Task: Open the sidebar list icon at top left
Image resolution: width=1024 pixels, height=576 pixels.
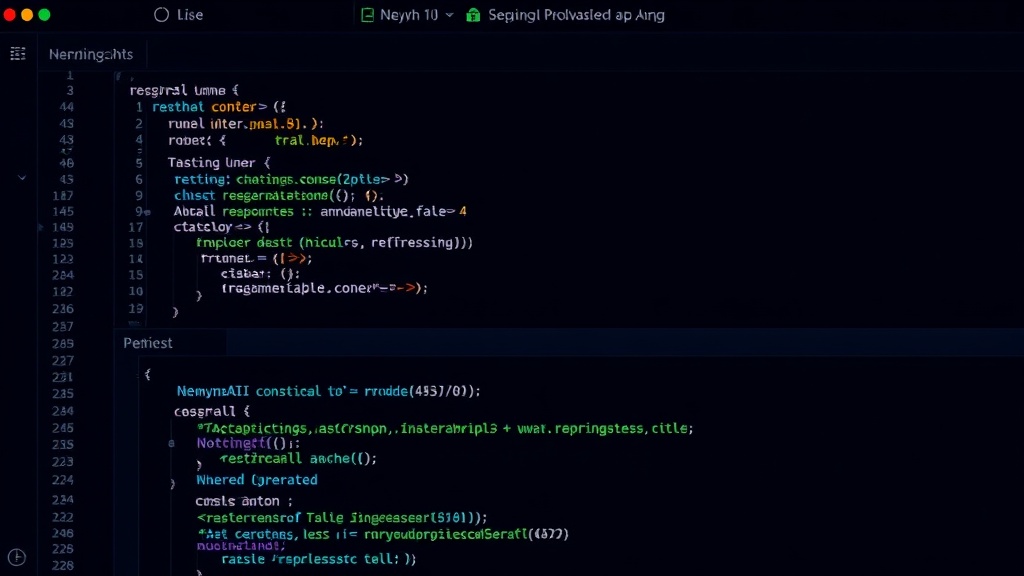Action: 18,54
